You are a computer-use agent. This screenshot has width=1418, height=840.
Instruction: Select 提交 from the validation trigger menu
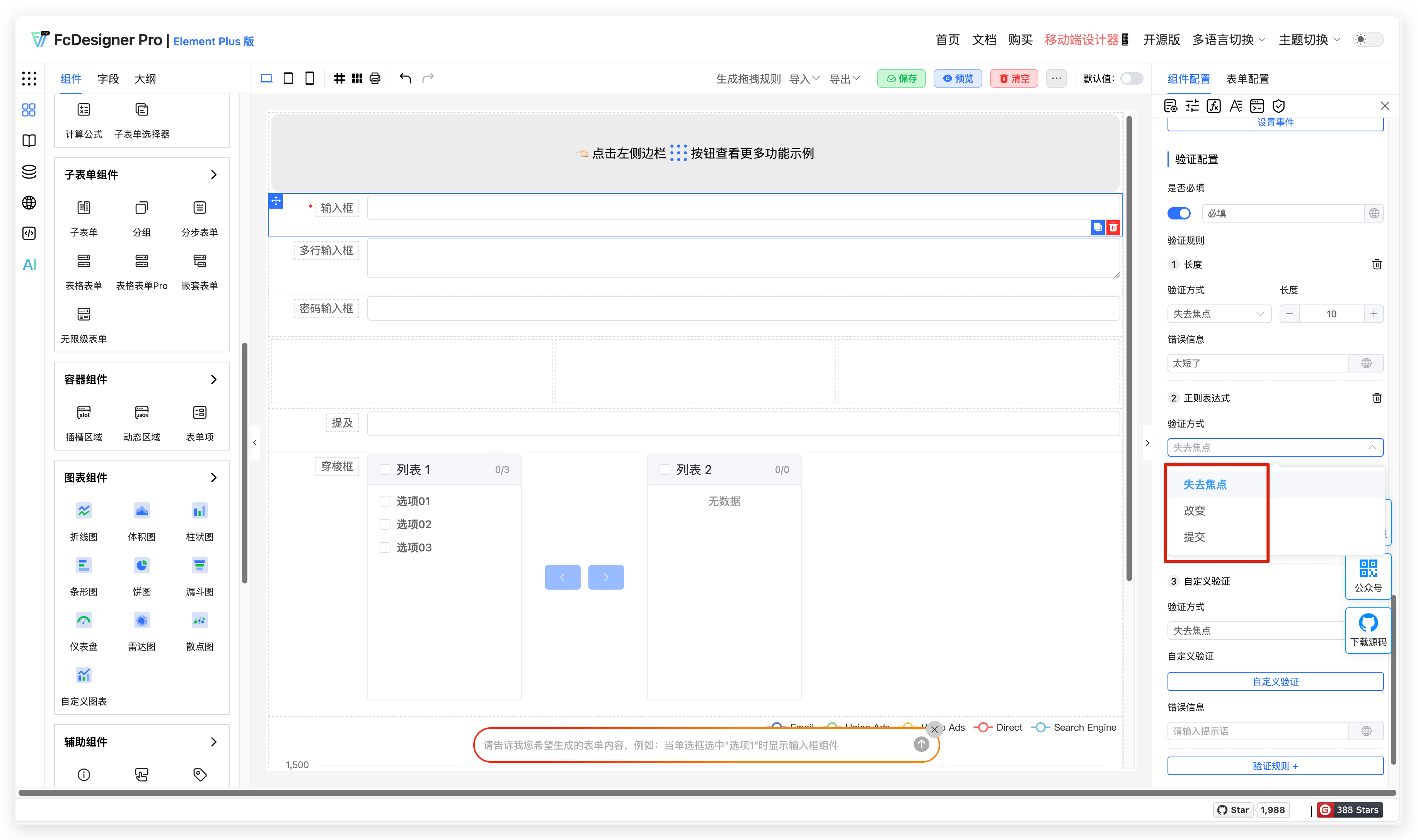tap(1195, 537)
